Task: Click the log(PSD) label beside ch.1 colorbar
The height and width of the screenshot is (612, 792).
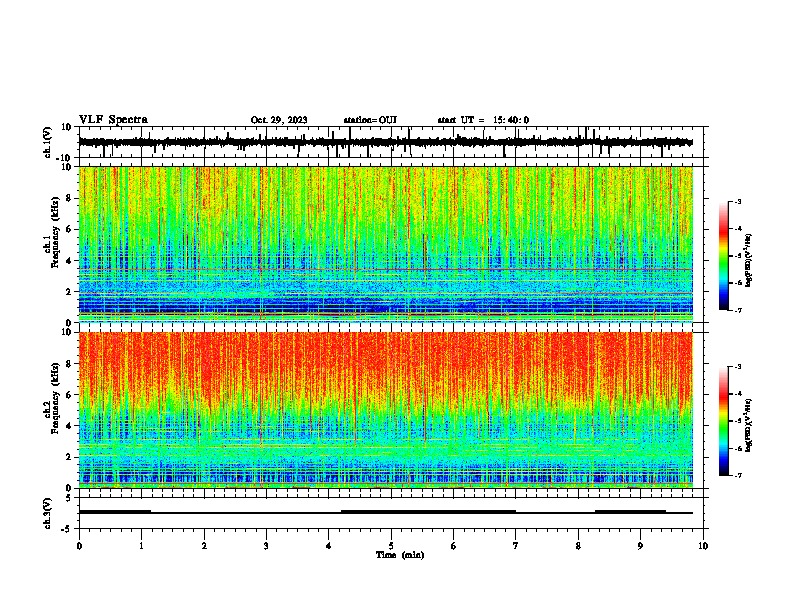Action: click(x=748, y=260)
